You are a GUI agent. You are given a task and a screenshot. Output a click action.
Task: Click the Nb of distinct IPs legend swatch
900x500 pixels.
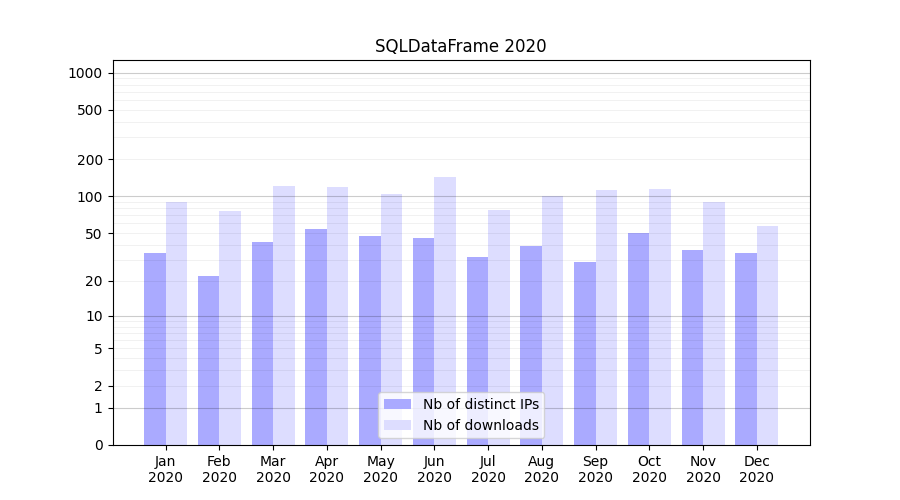[x=397, y=404]
